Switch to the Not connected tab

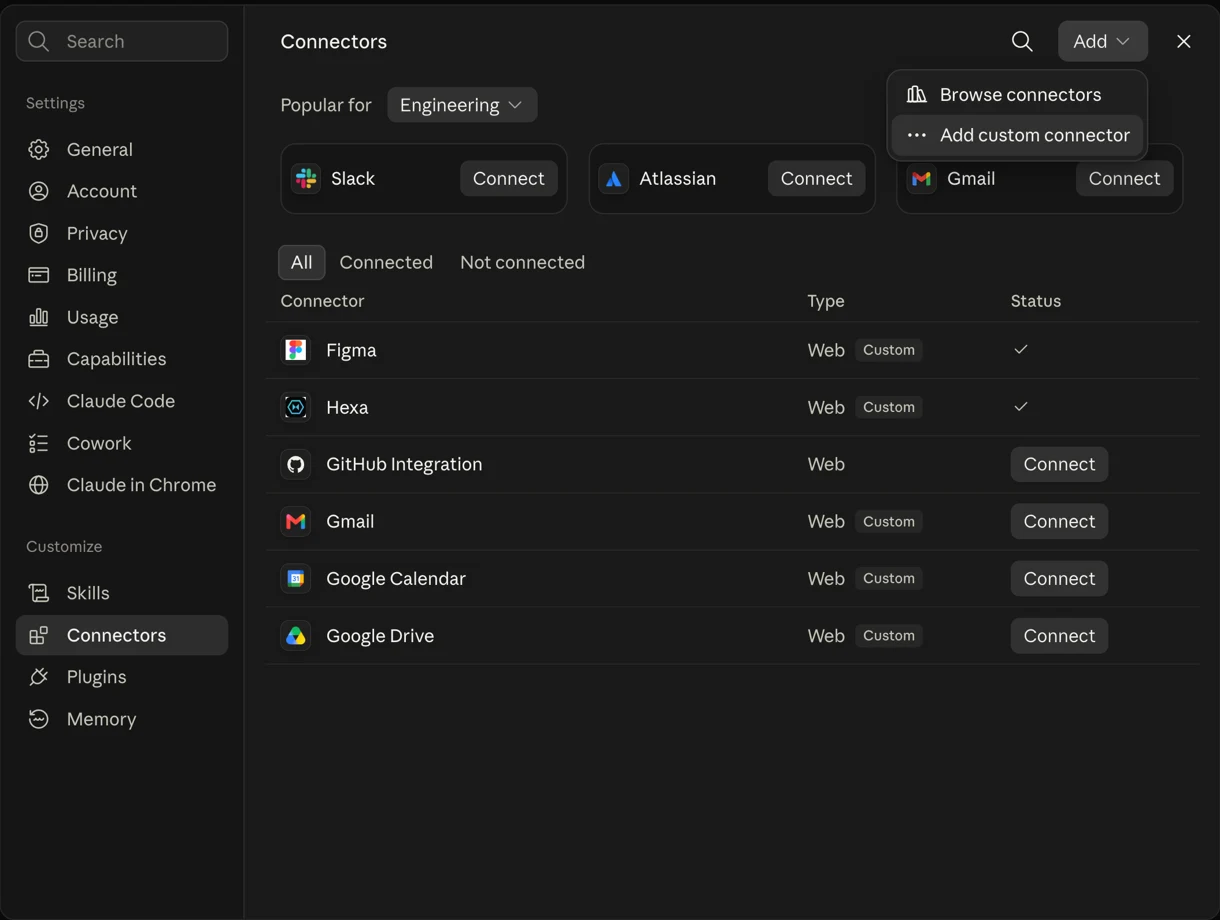(x=522, y=262)
